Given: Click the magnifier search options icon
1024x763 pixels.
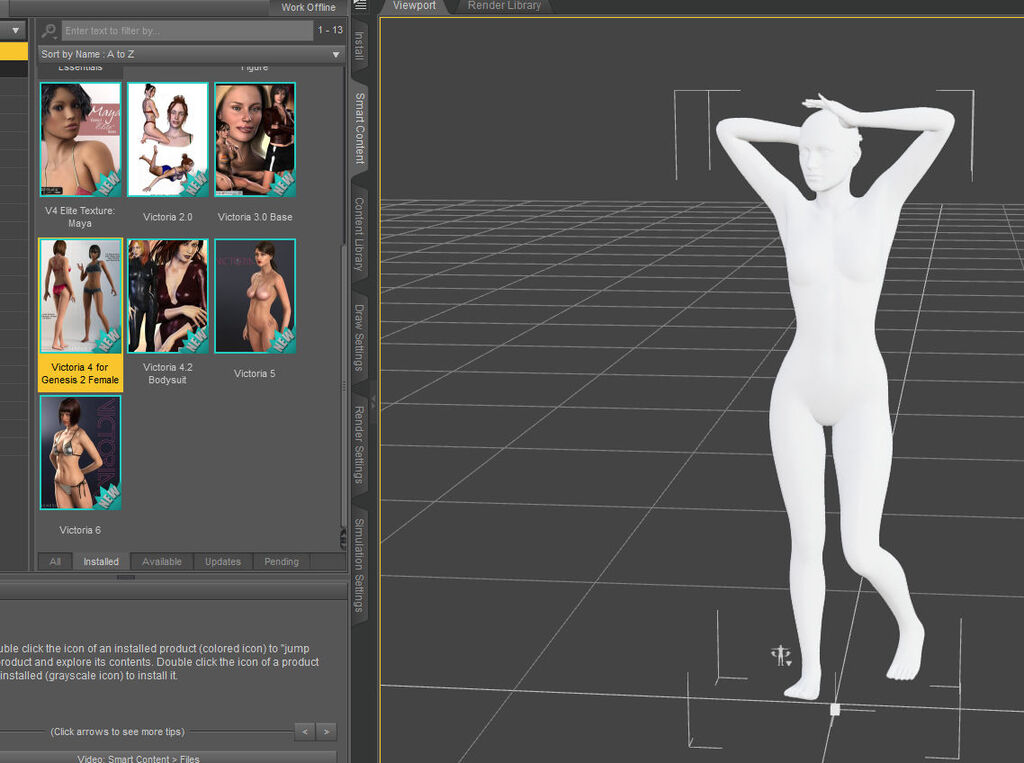Looking at the screenshot, I should pos(49,31).
